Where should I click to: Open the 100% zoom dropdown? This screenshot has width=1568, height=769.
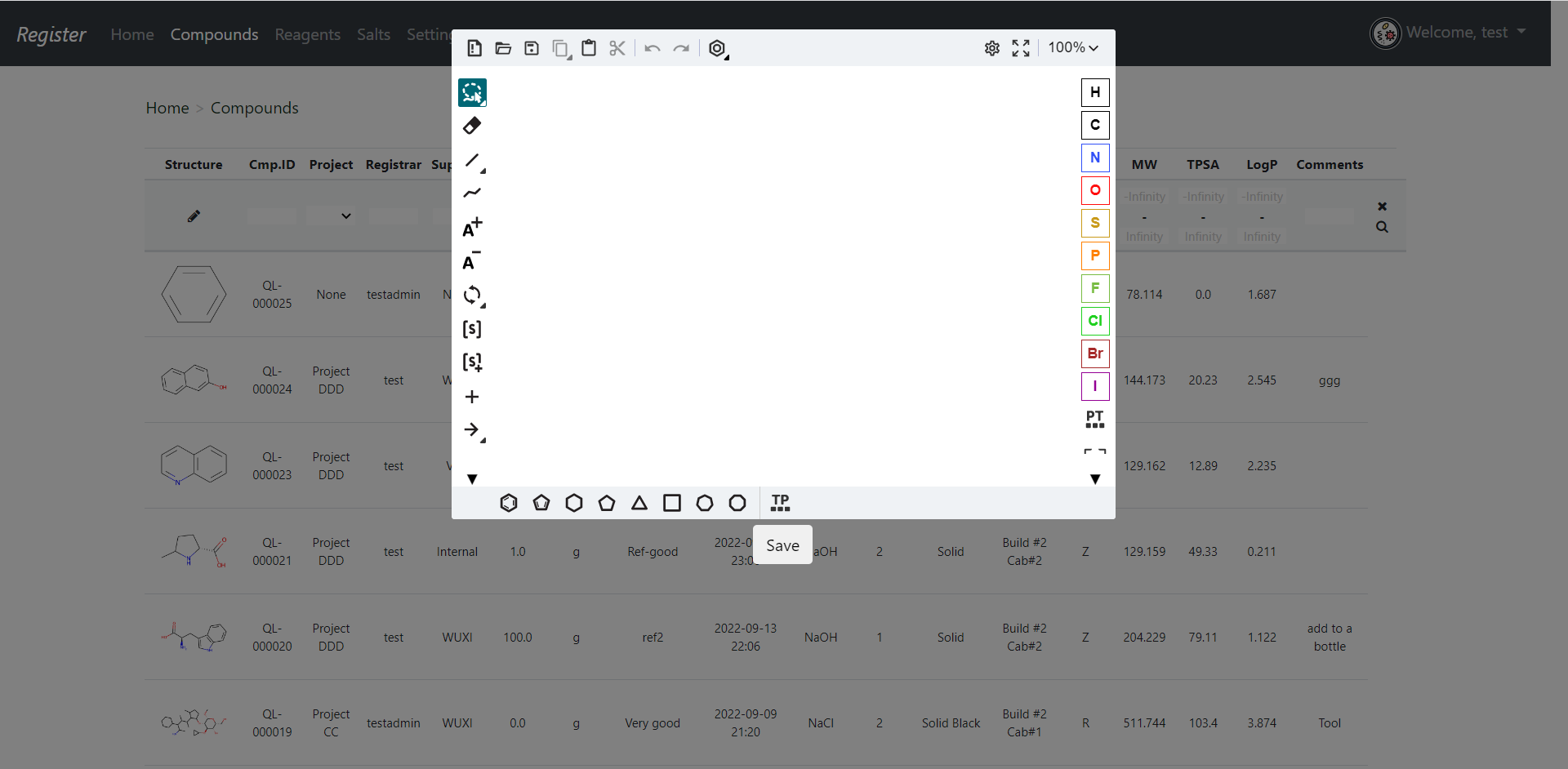coord(1073,48)
